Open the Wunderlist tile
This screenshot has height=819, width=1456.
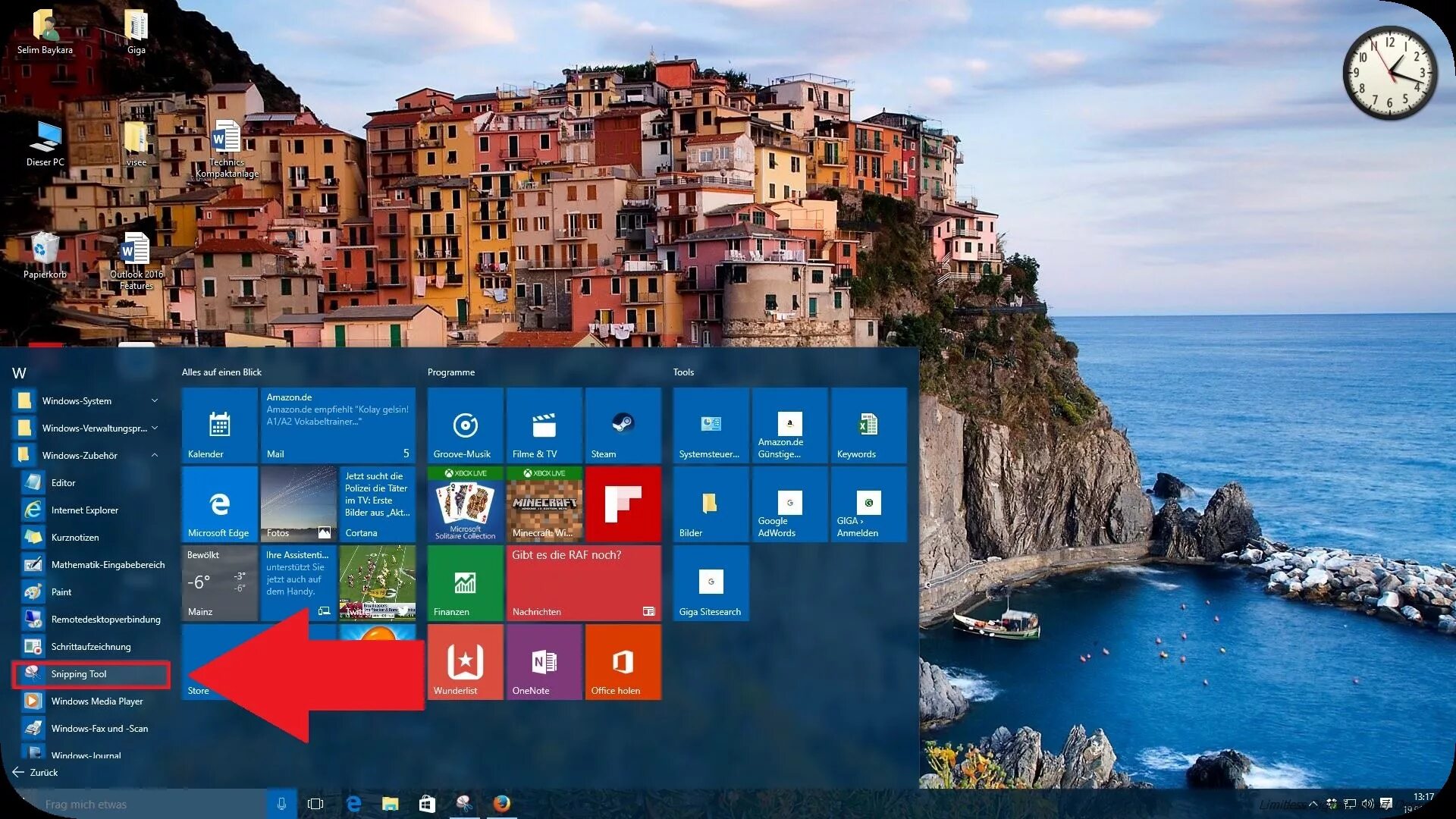[x=465, y=662]
